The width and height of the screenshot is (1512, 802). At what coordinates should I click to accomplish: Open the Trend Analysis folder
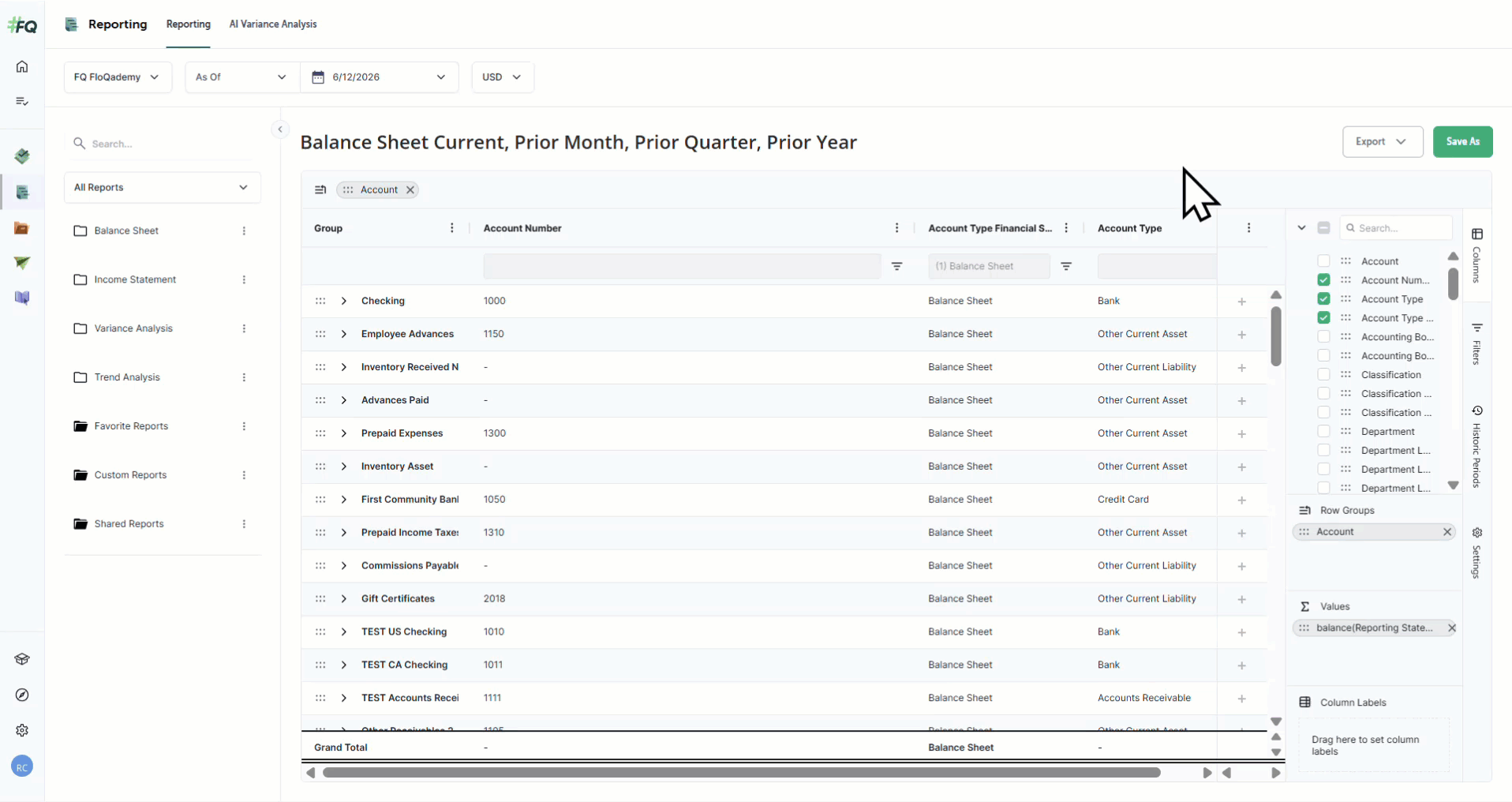point(127,377)
